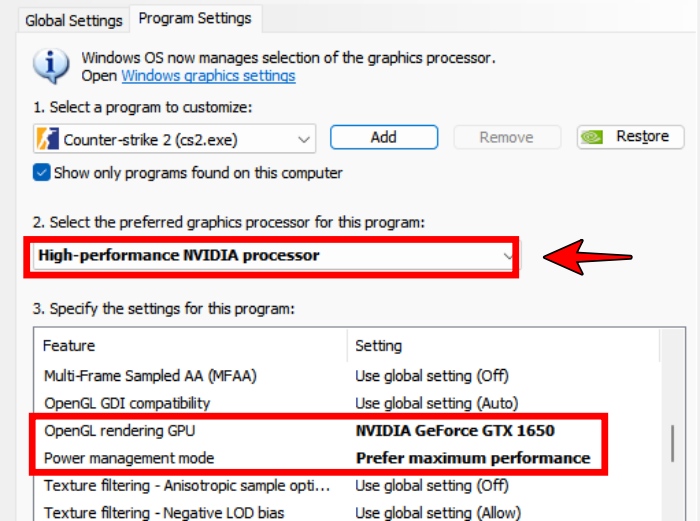Screen dimensions: 700x521
Task: Expand the preferred graphics processor dropdown
Action: point(508,256)
